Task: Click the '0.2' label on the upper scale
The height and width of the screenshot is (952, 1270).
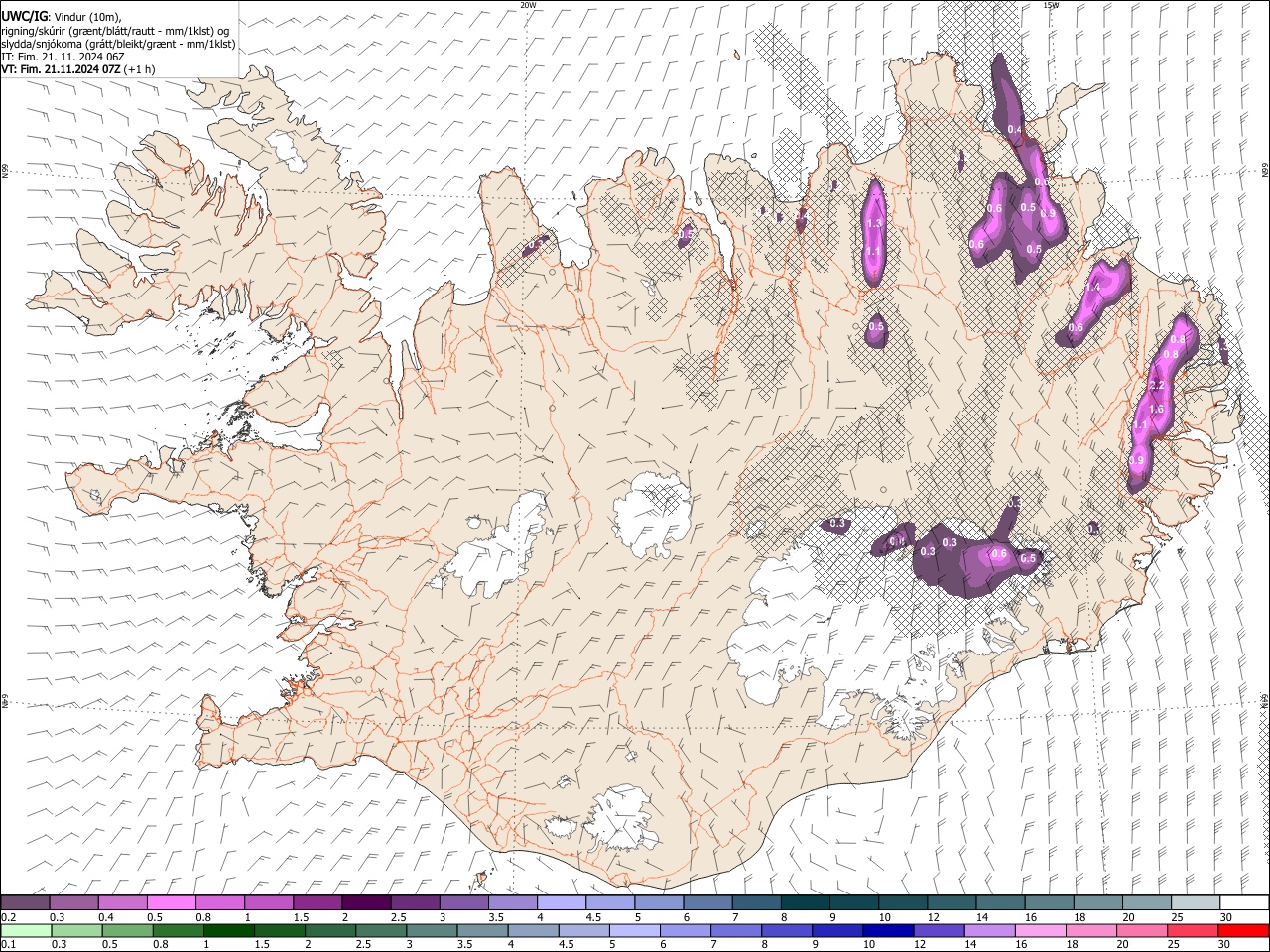Action: click(8, 917)
